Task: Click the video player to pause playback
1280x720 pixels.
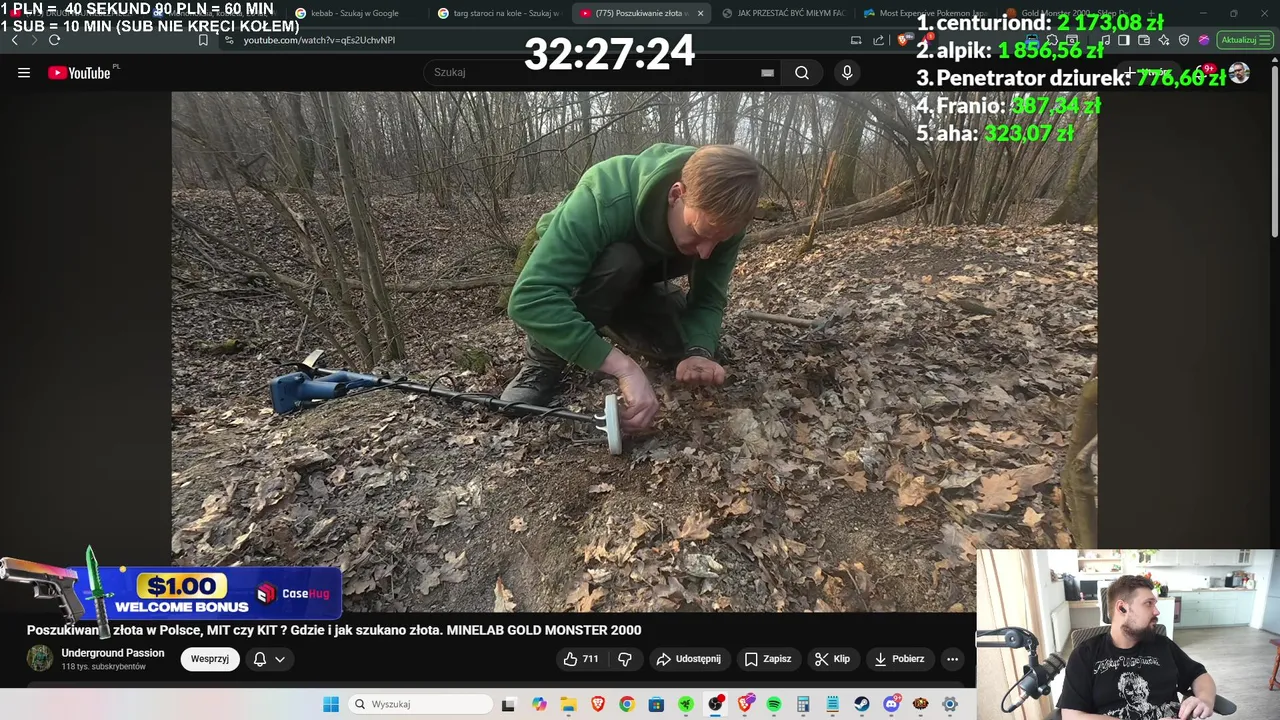Action: click(x=634, y=352)
